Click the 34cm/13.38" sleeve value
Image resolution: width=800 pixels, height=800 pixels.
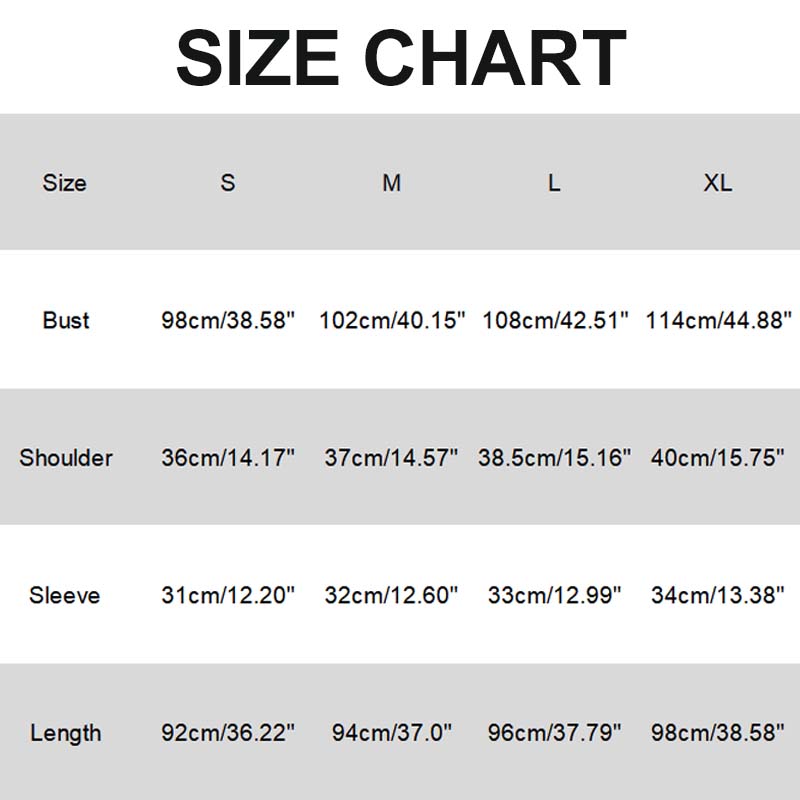[x=718, y=595]
